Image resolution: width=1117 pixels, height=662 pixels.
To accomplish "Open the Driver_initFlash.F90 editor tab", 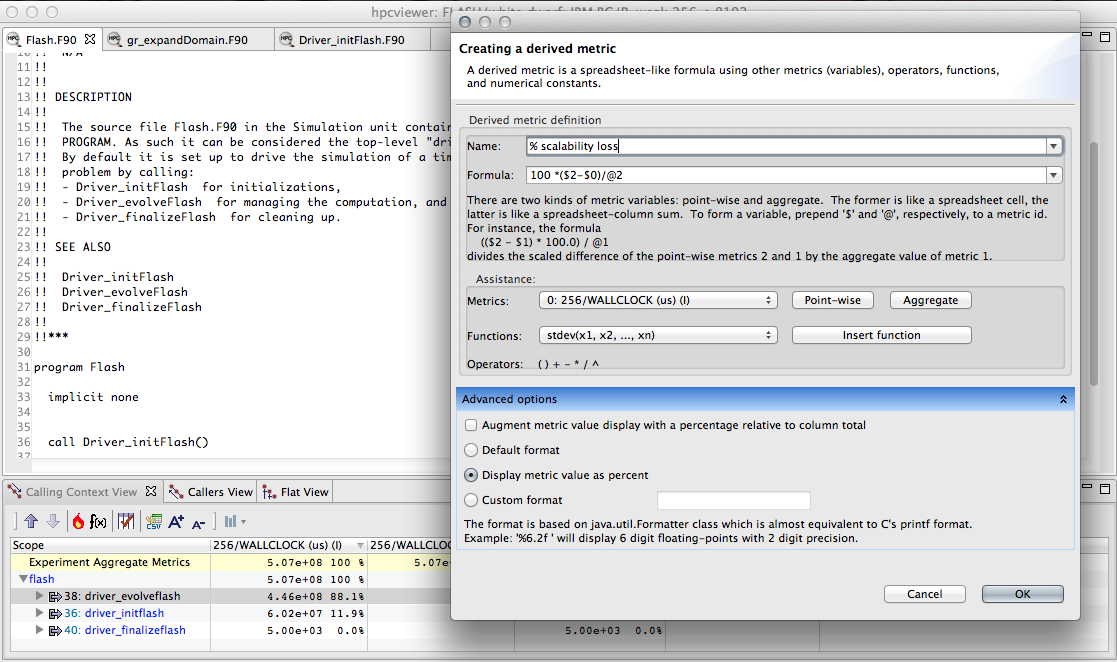I will [x=351, y=40].
